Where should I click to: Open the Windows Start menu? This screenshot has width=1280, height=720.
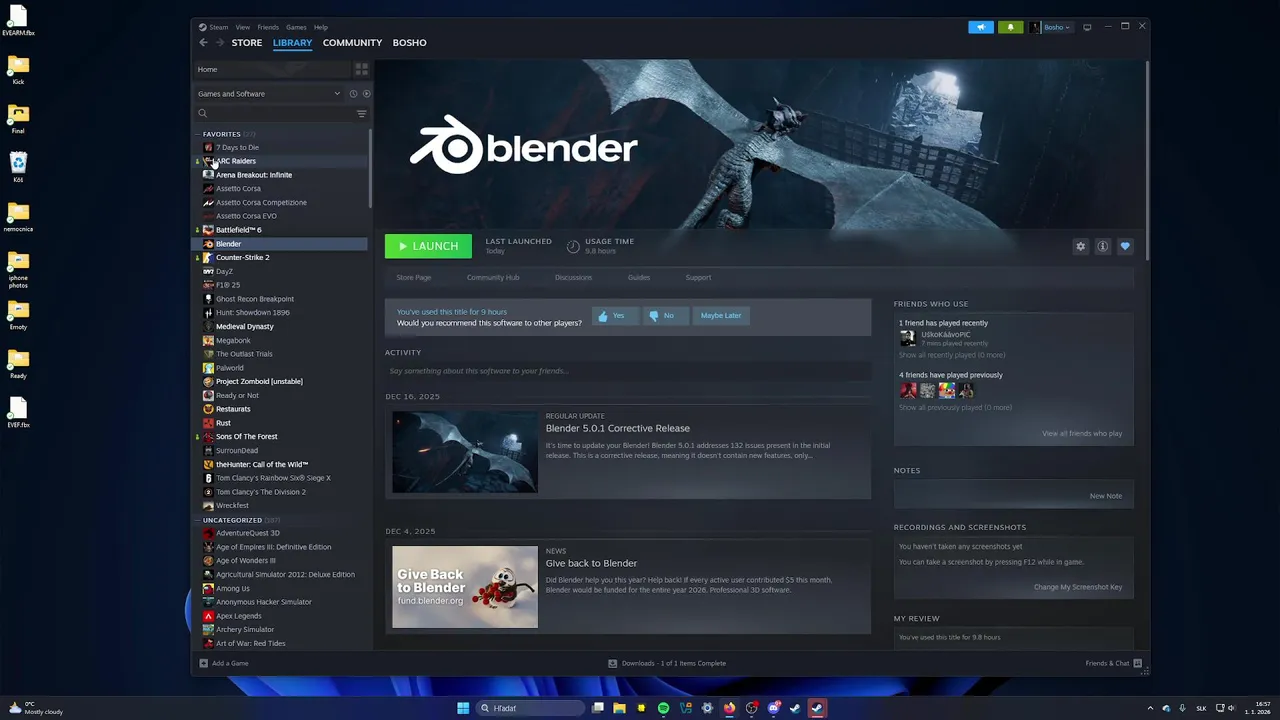click(x=463, y=708)
